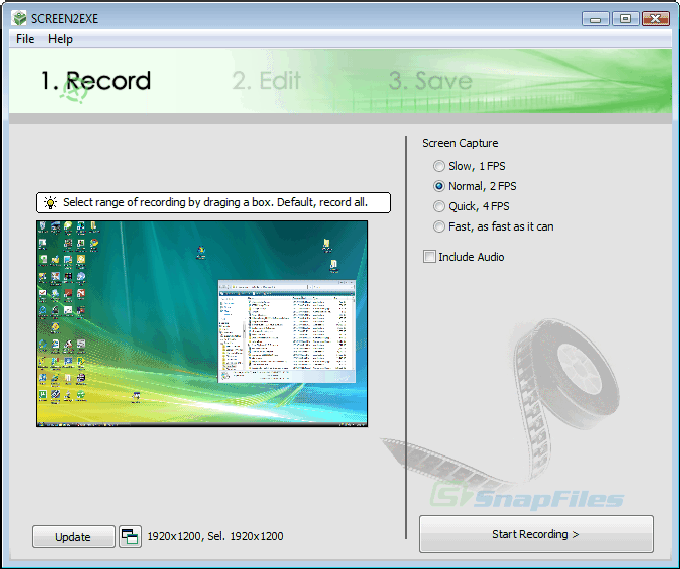Minimize the SCREEN2EXE window
The image size is (680, 569).
click(x=596, y=19)
